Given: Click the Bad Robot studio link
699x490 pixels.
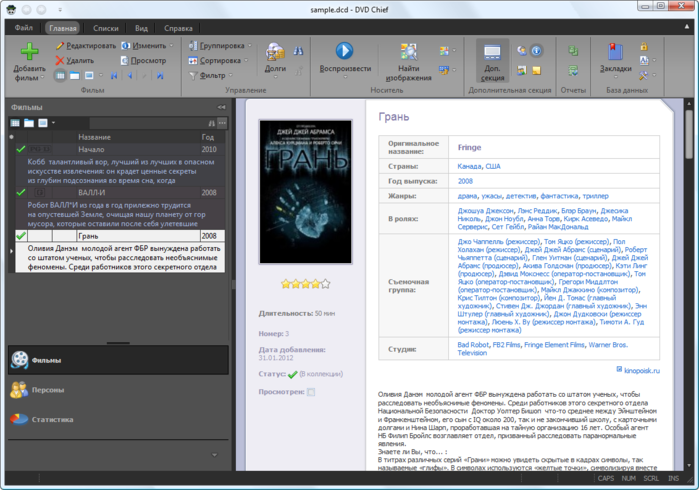Looking at the screenshot, I should (x=473, y=345).
